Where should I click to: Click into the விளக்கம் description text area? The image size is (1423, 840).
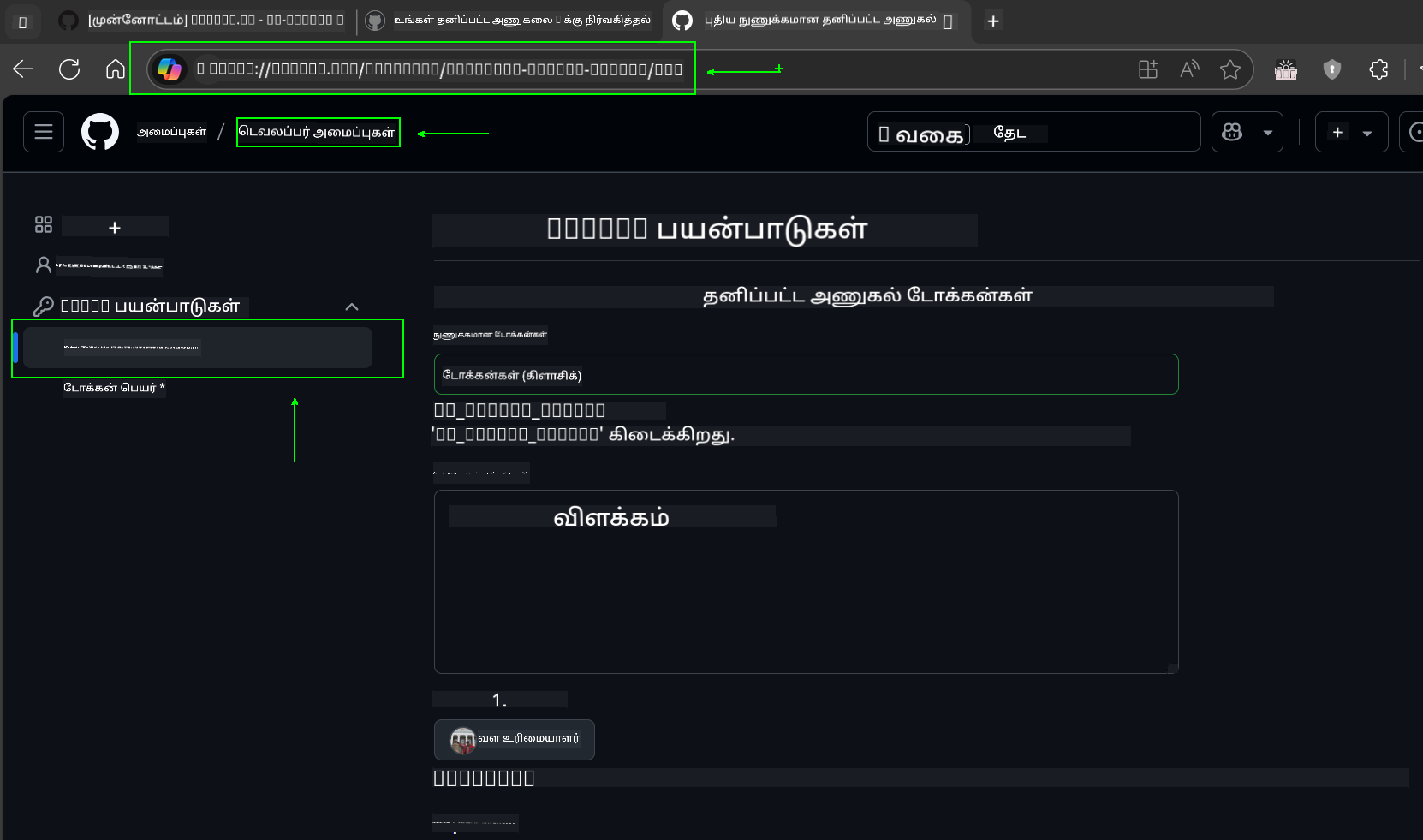pos(806,581)
